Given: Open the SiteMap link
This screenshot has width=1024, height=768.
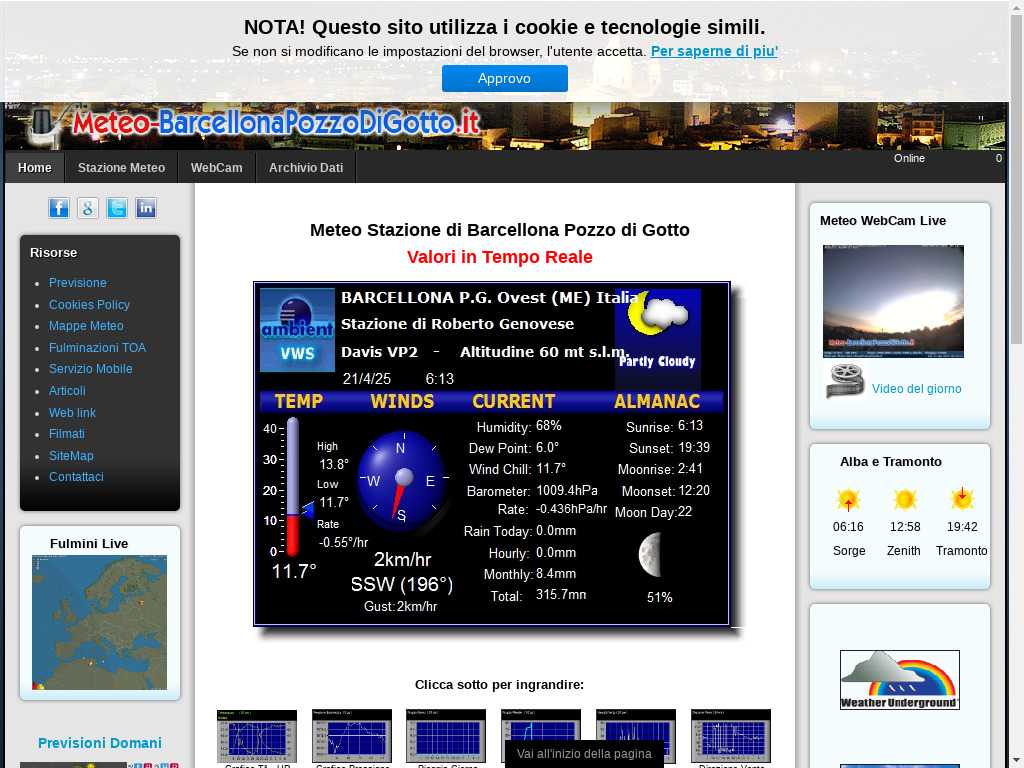Looking at the screenshot, I should pos(71,456).
